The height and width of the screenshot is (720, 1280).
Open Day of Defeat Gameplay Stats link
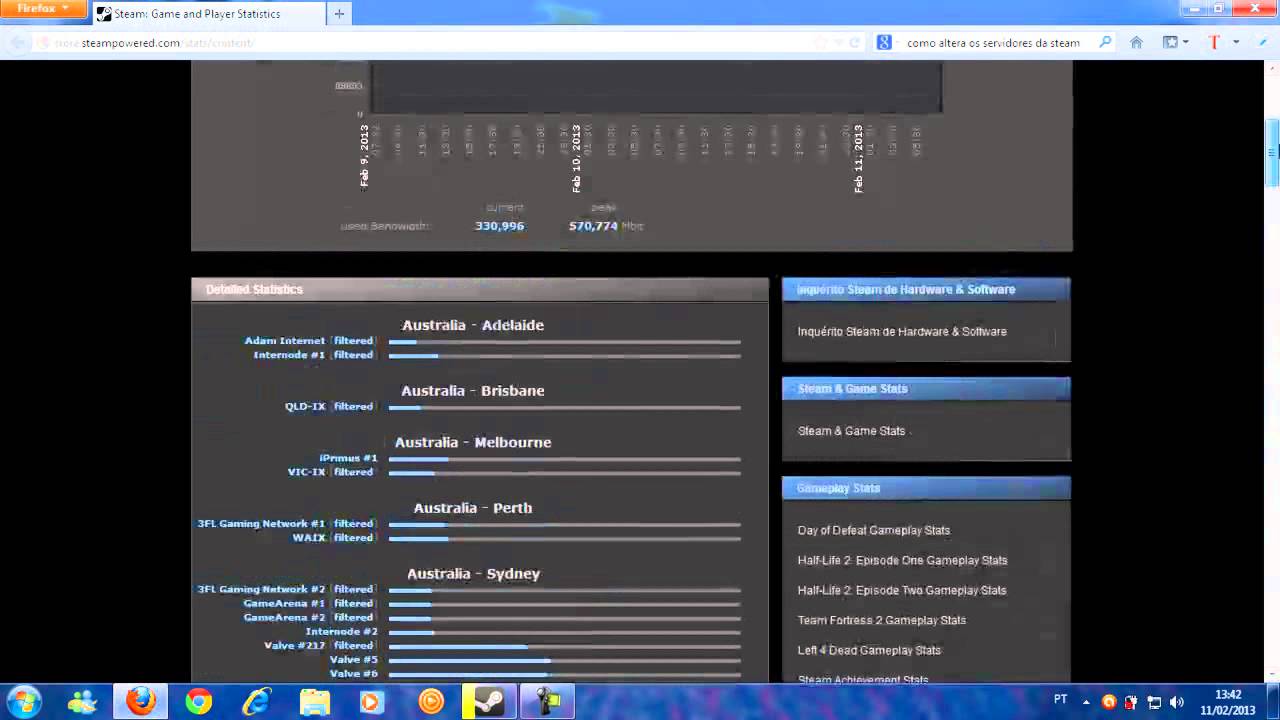pos(874,531)
